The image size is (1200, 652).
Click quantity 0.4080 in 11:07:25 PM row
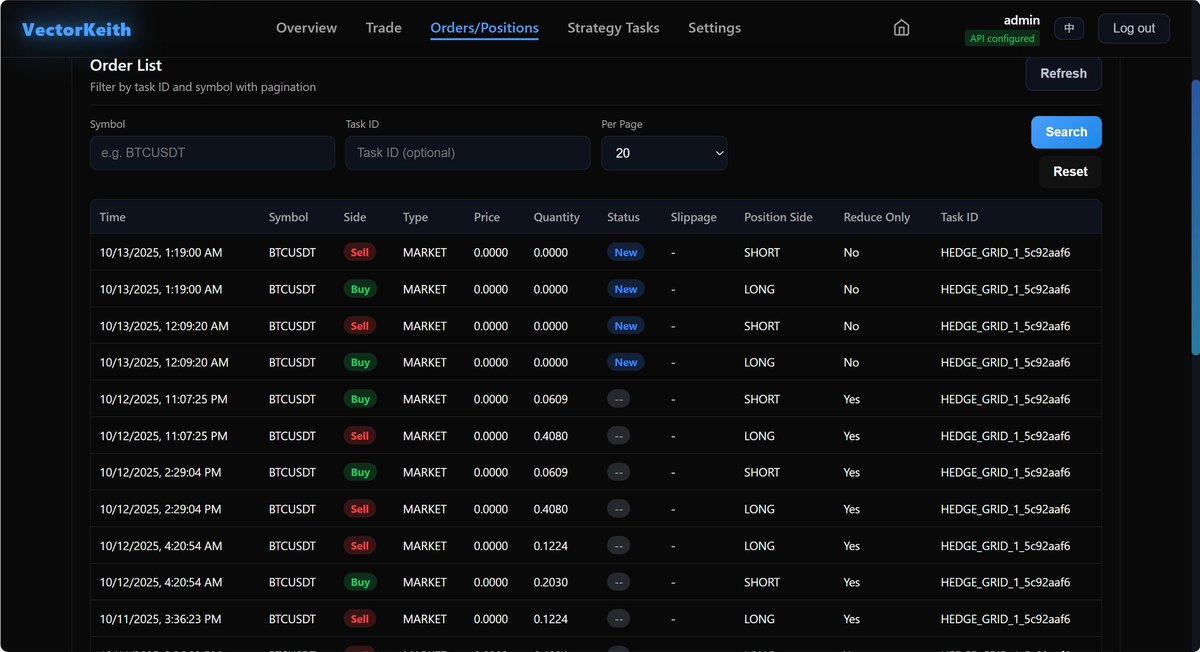[551, 436]
